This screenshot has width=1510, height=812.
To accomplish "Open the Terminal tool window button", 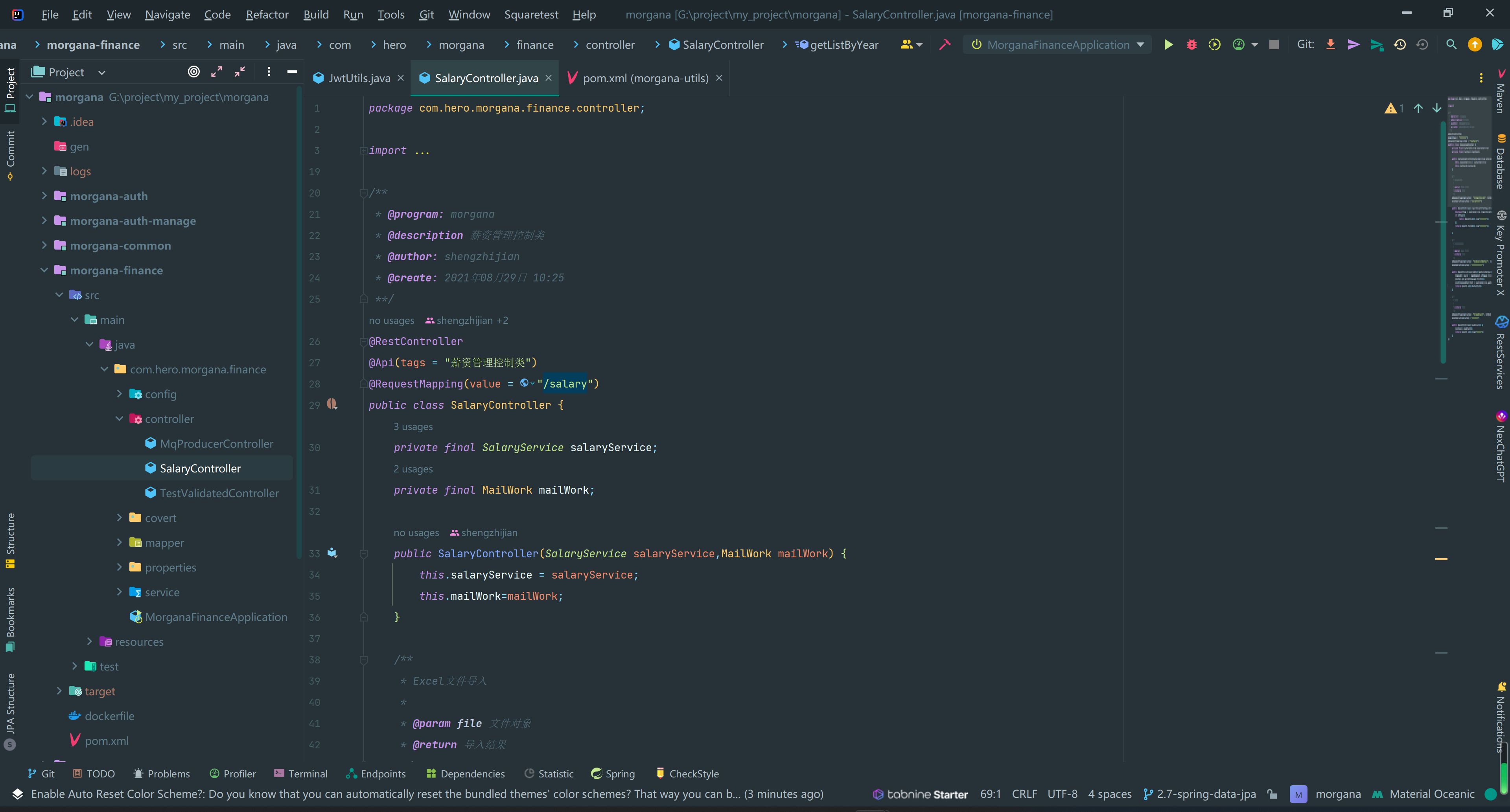I will [x=301, y=773].
